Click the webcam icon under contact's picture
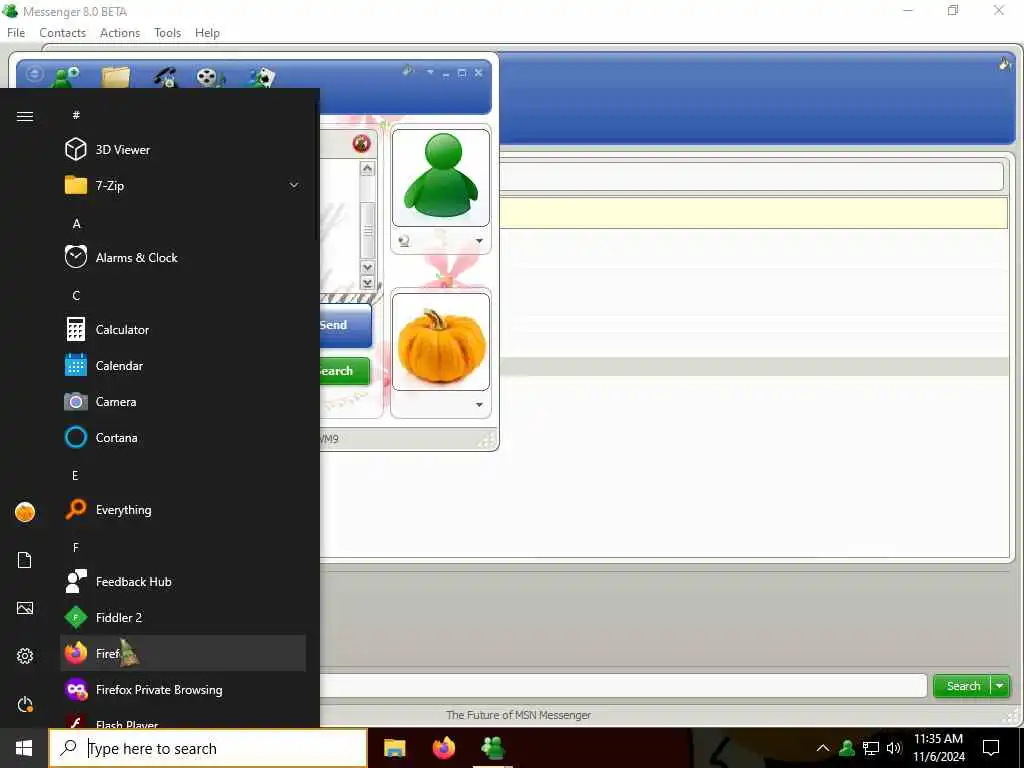1024x768 pixels. tap(404, 241)
